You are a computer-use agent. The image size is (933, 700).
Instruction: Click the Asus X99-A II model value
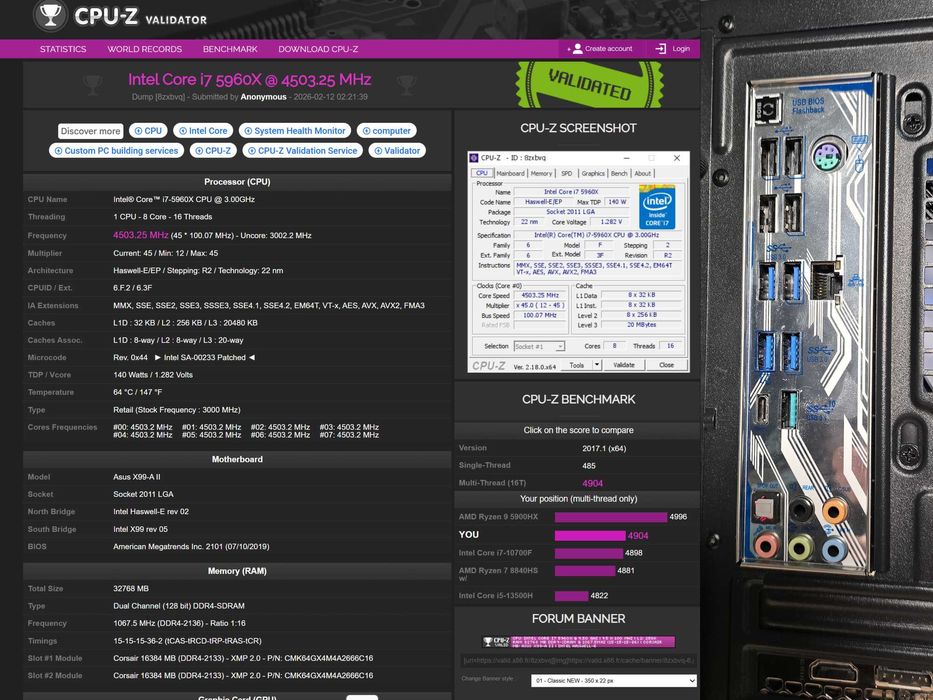[137, 477]
